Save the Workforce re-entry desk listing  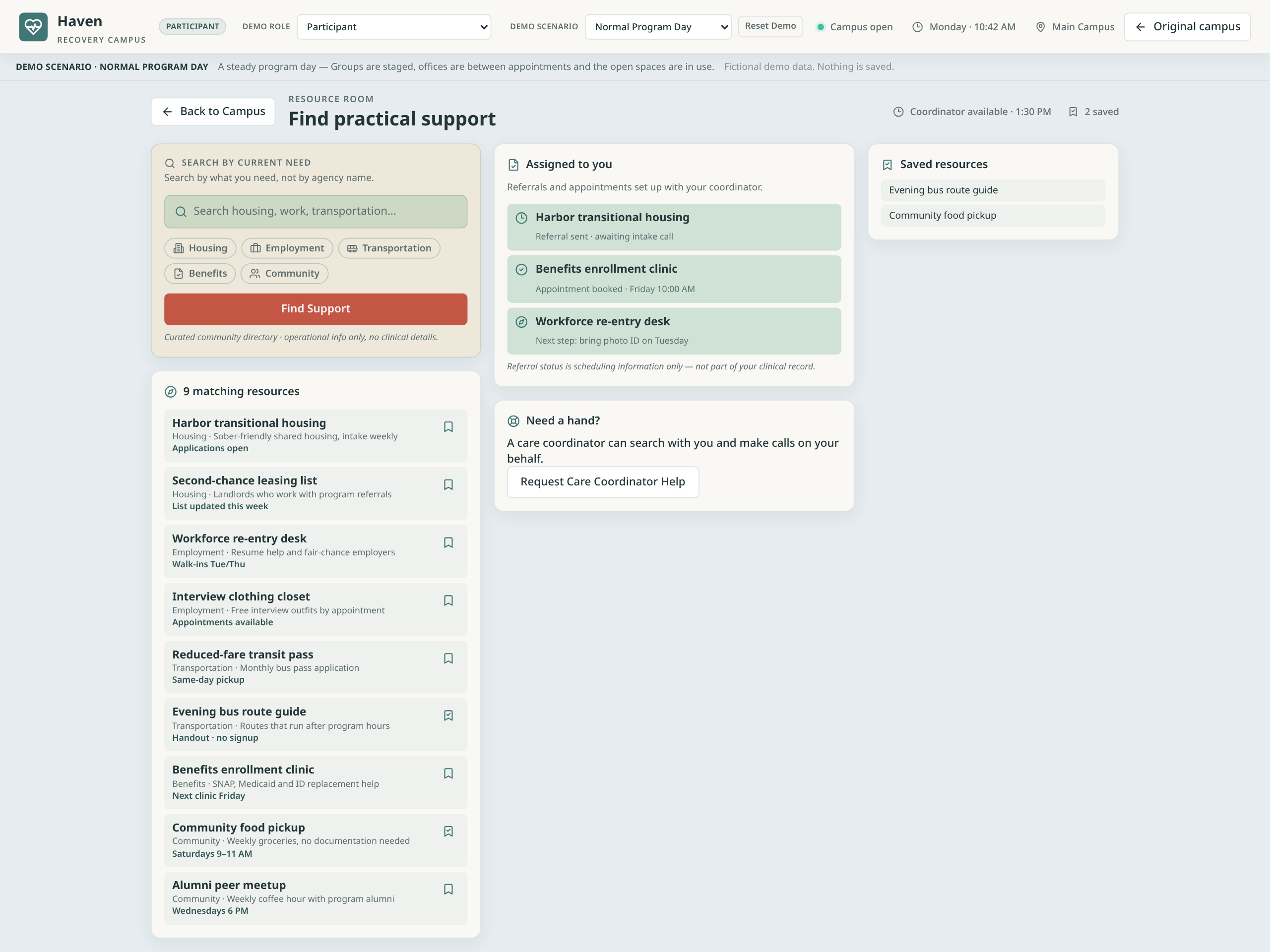click(448, 543)
